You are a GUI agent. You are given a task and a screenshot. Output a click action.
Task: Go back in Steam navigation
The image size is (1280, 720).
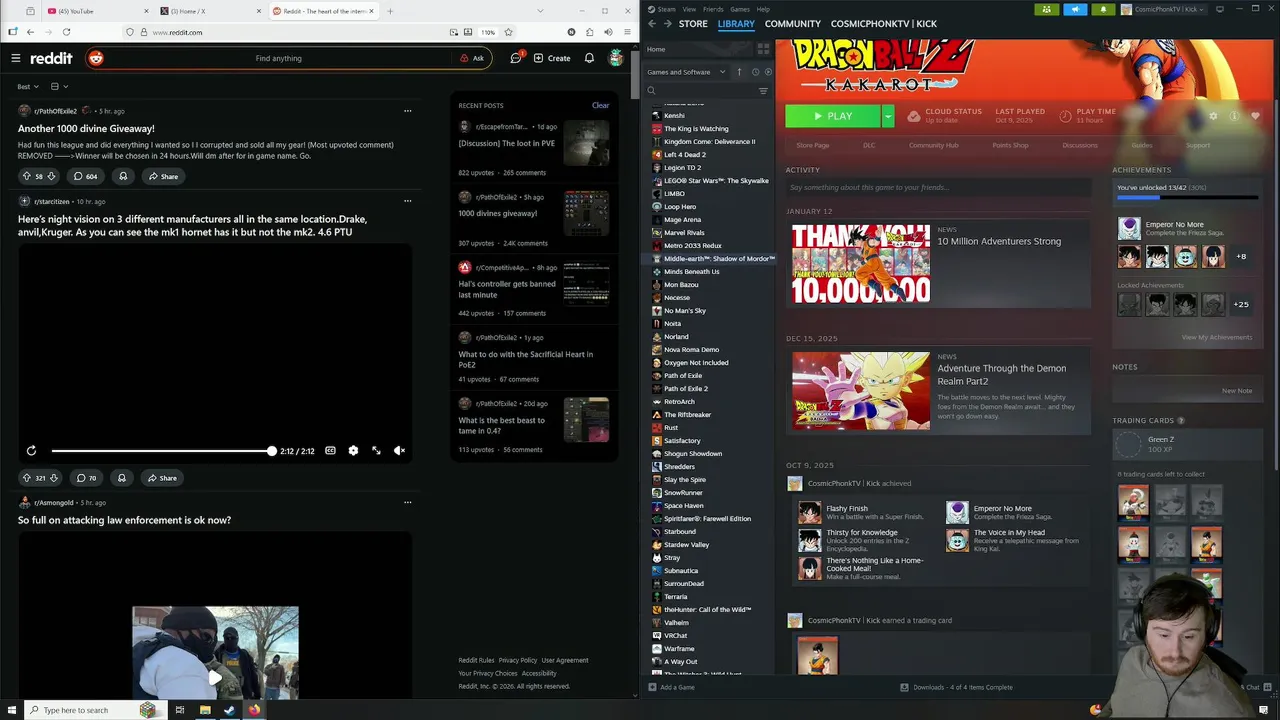tap(652, 24)
